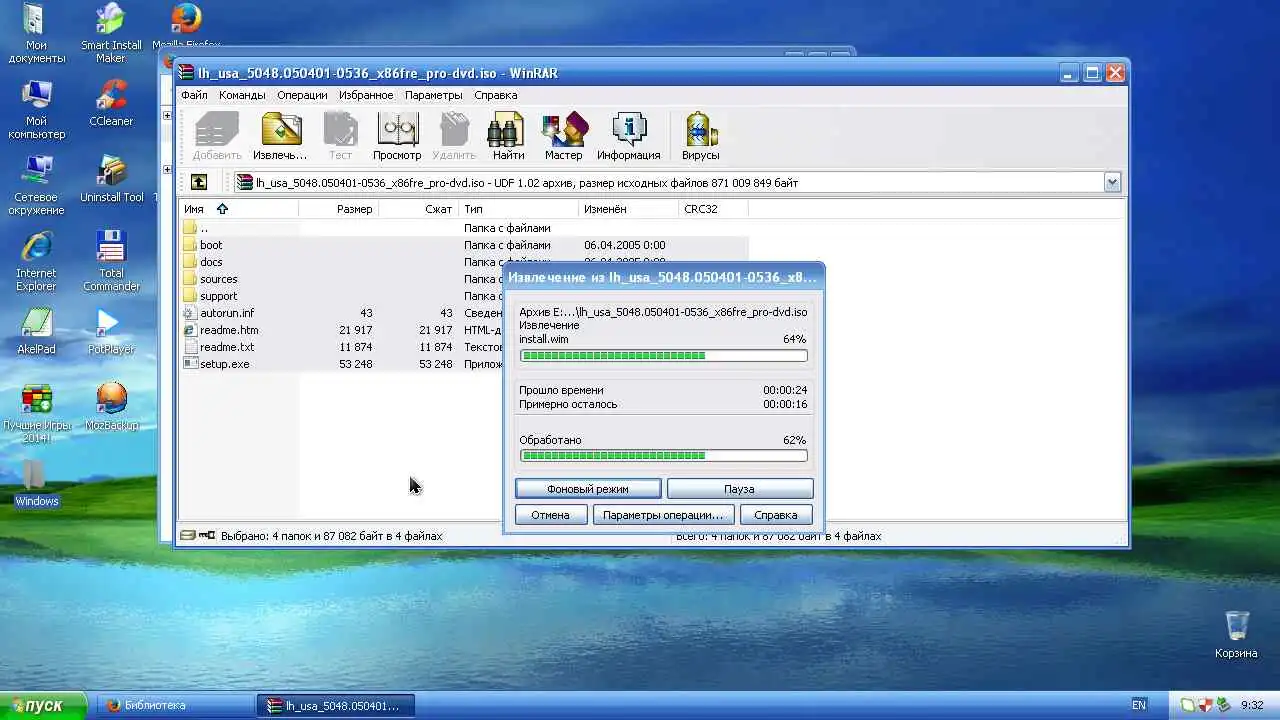
Task: Select the docs folder row
Action: pyautogui.click(x=464, y=262)
